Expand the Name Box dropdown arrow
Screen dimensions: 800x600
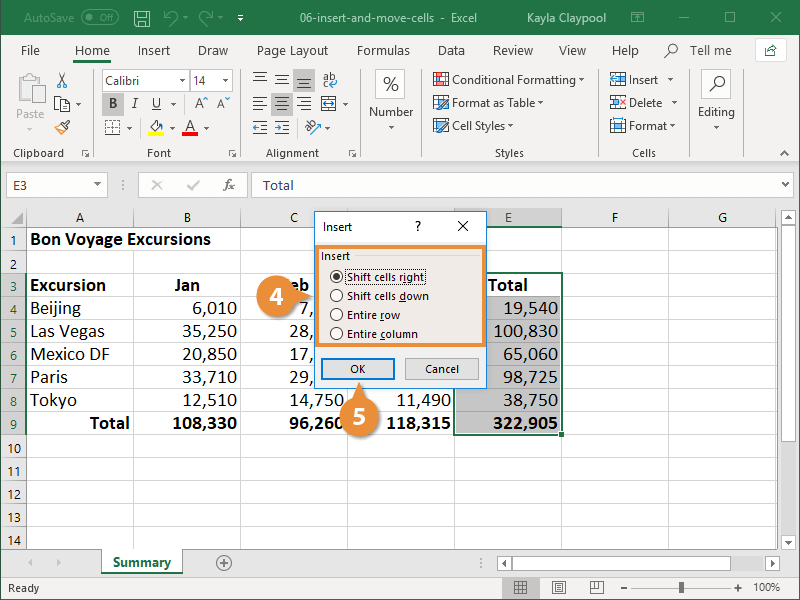(97, 185)
